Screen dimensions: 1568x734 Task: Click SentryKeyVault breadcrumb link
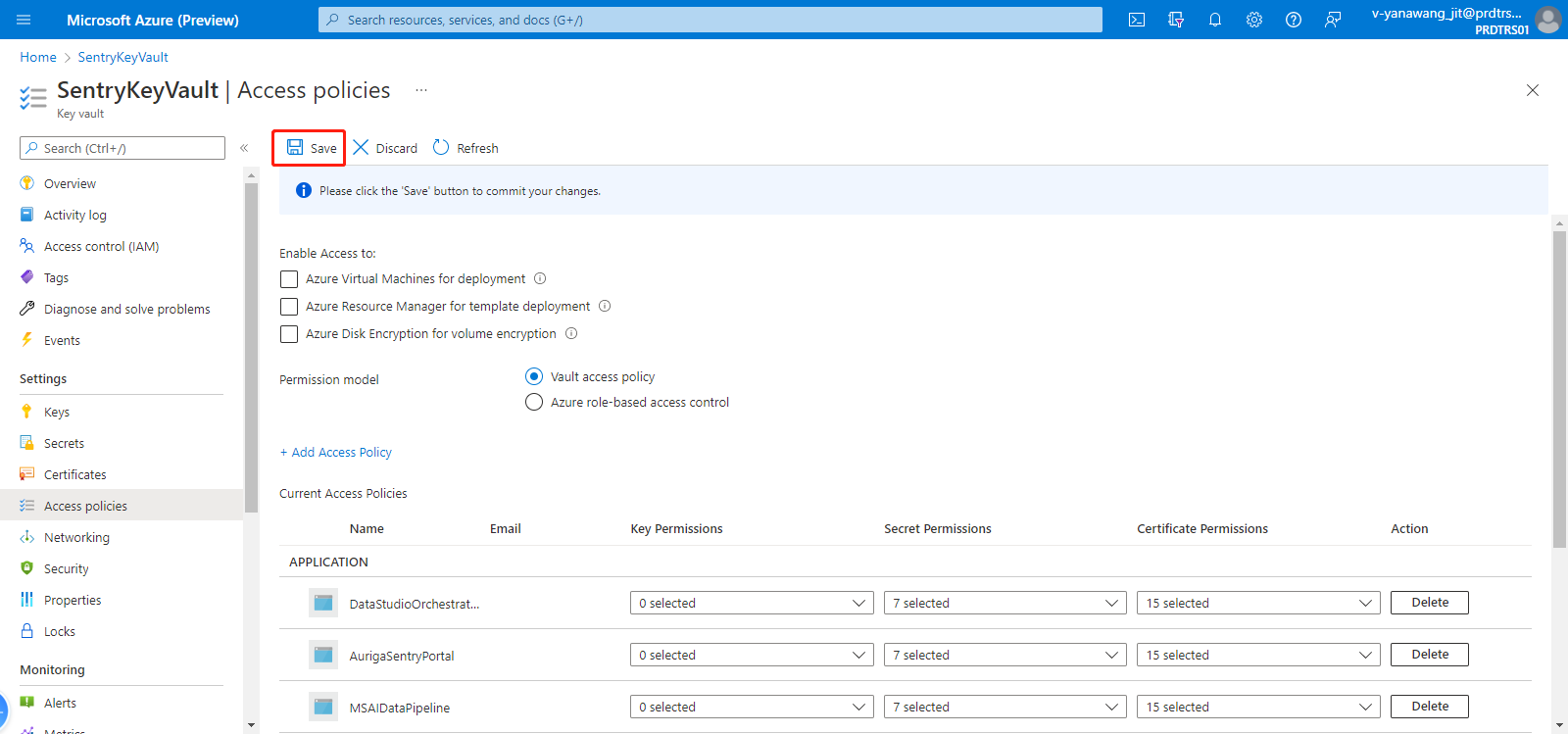(122, 57)
